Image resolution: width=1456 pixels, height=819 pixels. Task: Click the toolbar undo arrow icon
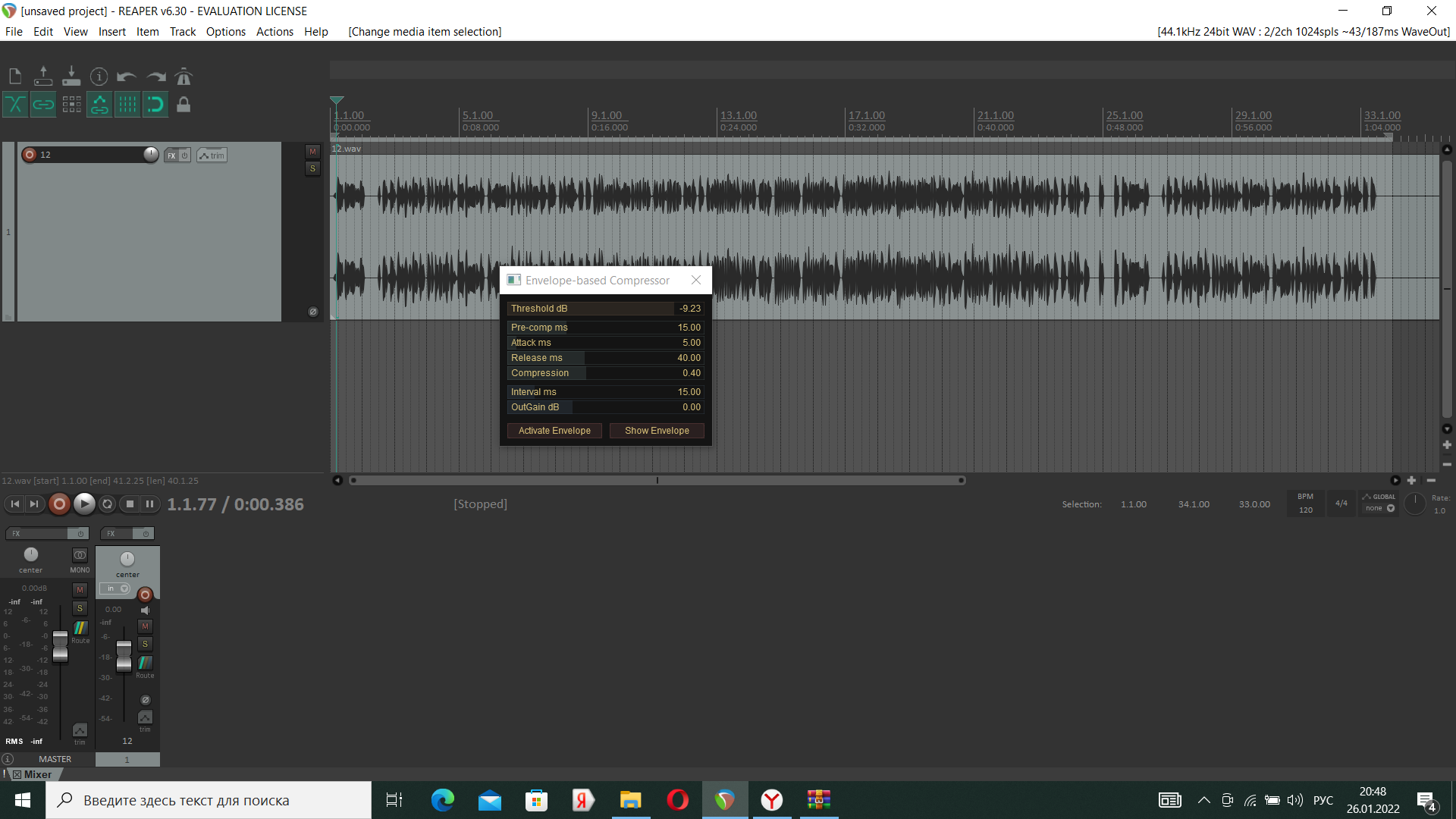127,77
